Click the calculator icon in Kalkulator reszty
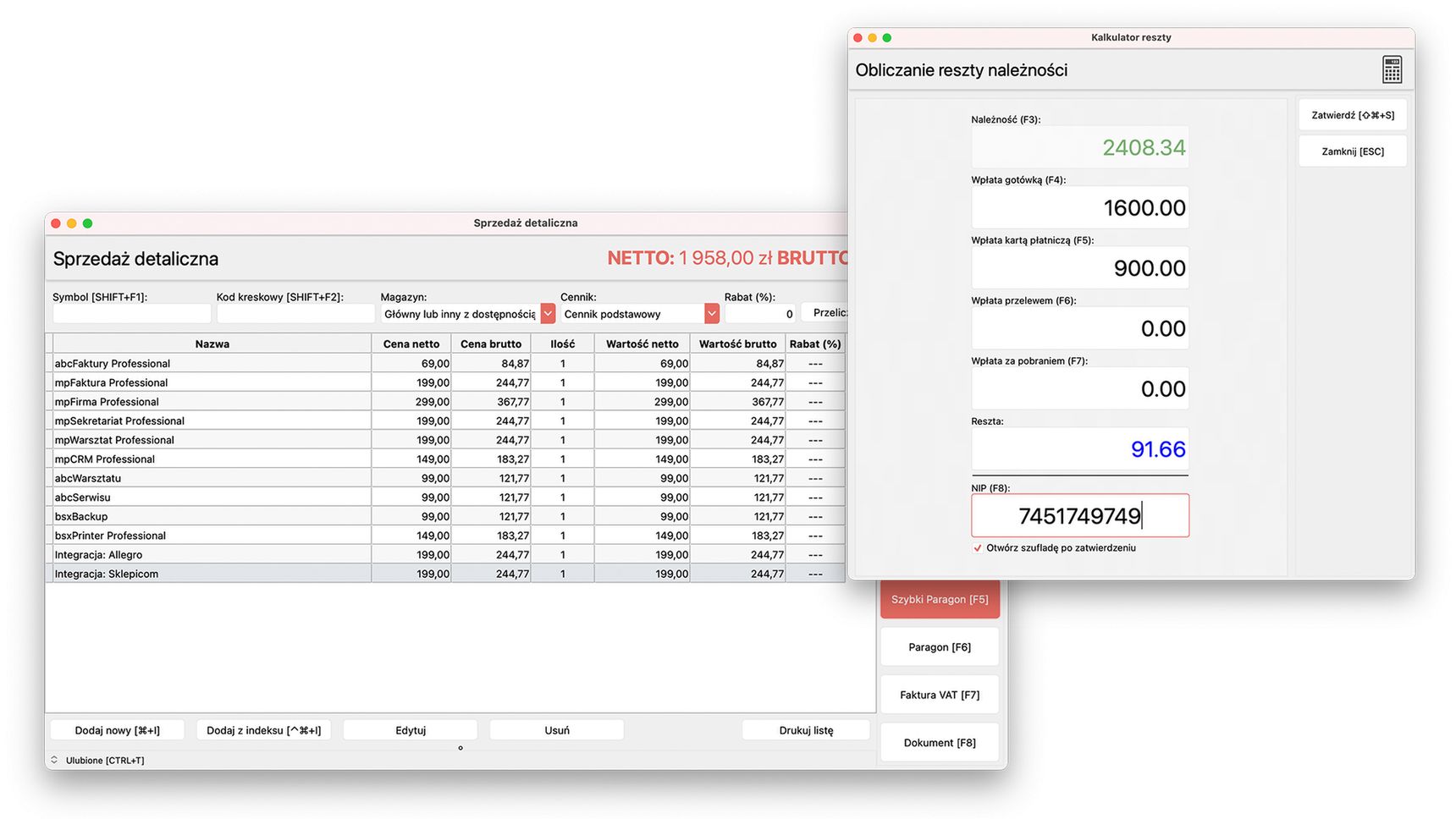1456x819 pixels. pos(1392,69)
